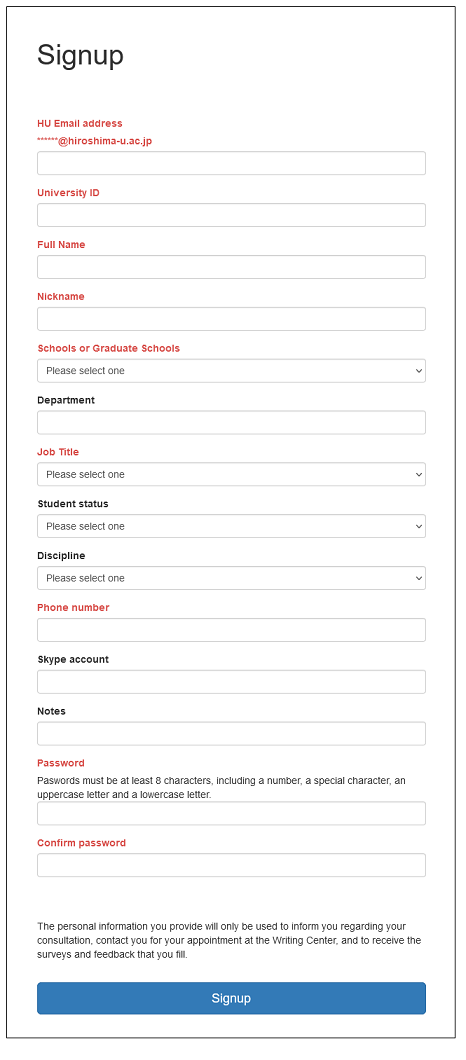Click into the Nickname field
This screenshot has width=466, height=1060.
[x=231, y=319]
